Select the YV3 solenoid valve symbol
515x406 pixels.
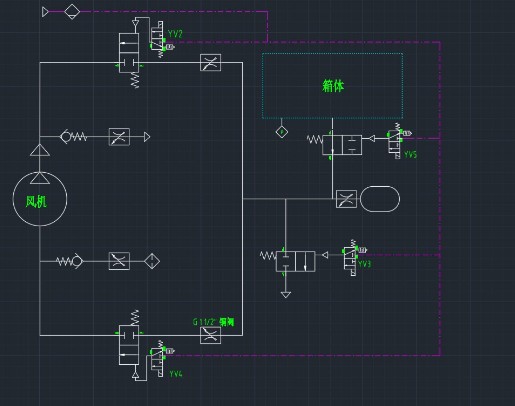(x=353, y=257)
